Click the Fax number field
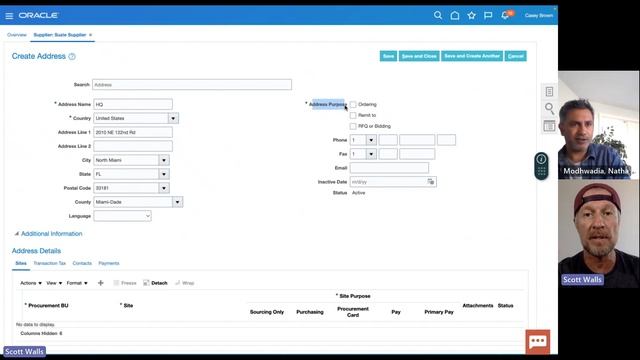The height and width of the screenshot is (360, 640). [417, 154]
